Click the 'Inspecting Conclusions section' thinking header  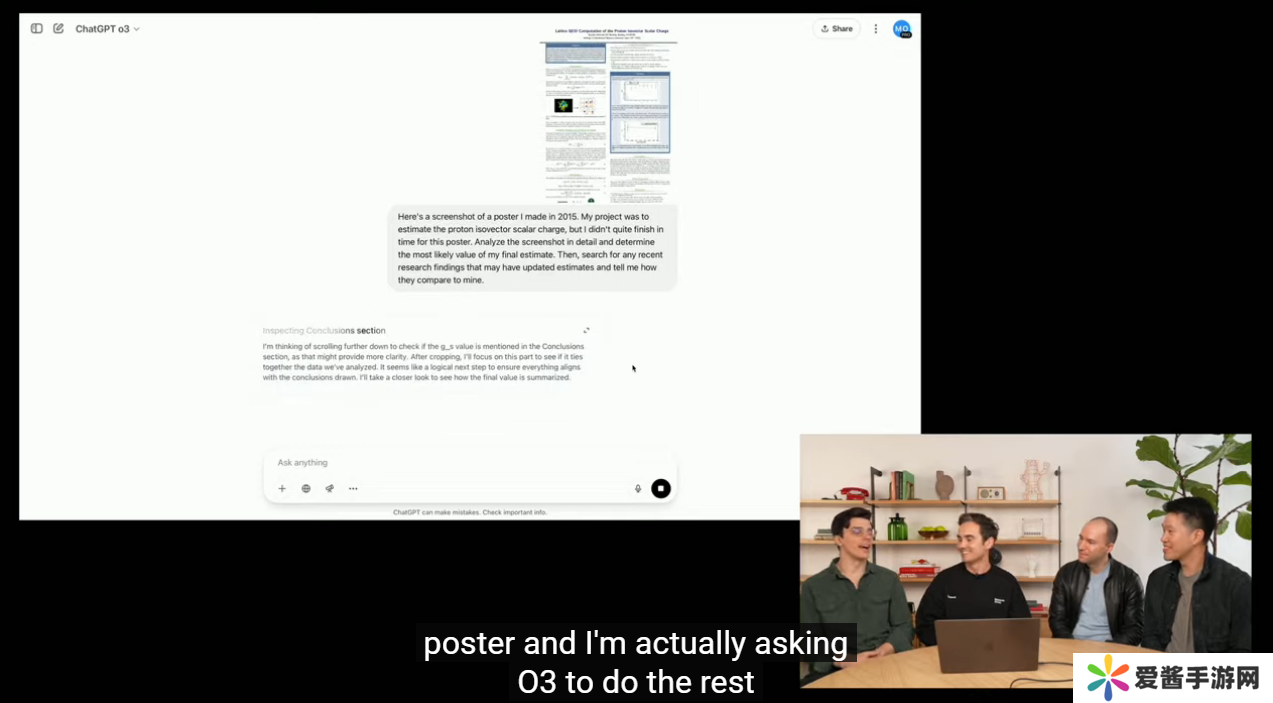tap(323, 330)
